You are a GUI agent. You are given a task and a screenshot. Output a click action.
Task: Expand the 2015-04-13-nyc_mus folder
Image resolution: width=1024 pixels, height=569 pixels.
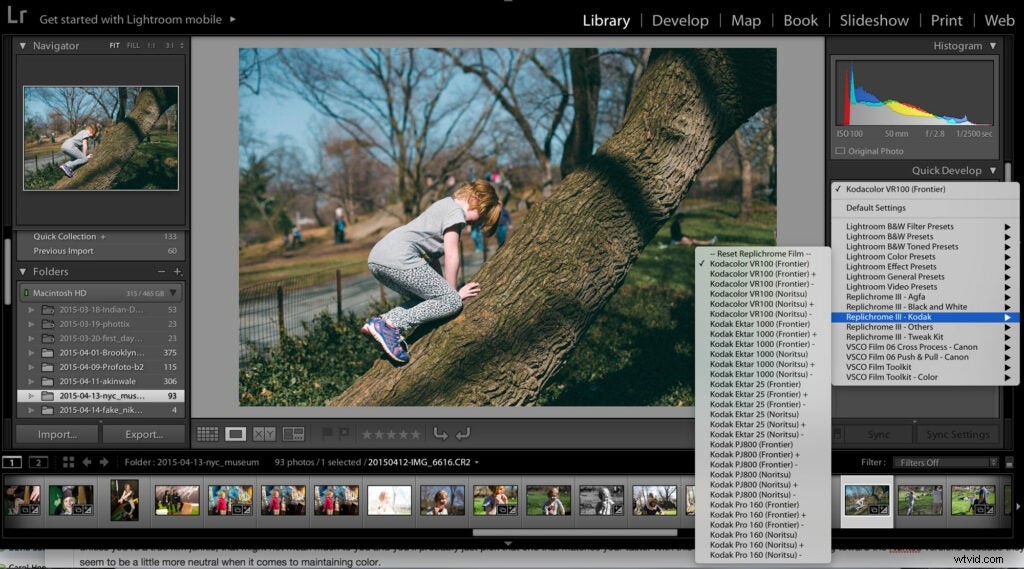coord(31,396)
